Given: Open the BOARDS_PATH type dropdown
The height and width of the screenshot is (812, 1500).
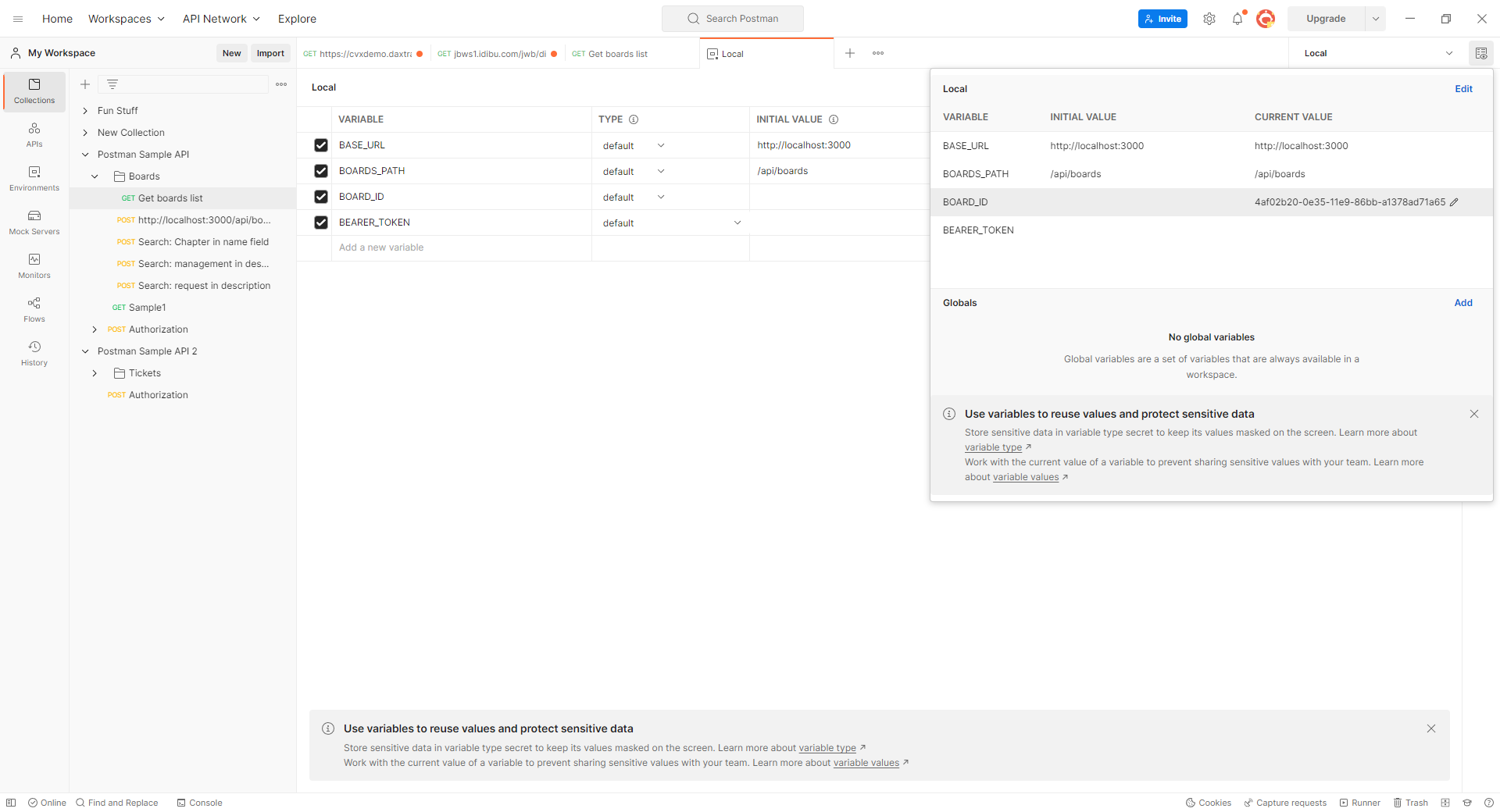Looking at the screenshot, I should [634, 172].
